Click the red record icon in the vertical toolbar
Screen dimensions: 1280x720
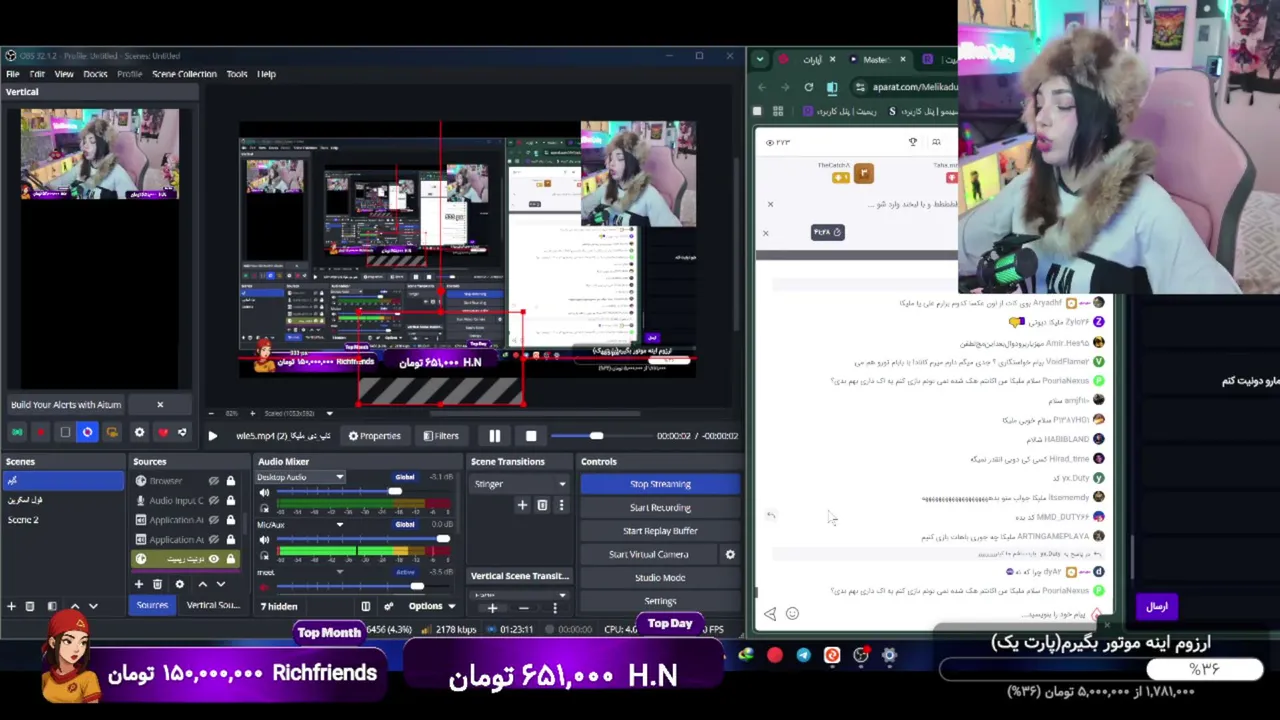point(41,432)
